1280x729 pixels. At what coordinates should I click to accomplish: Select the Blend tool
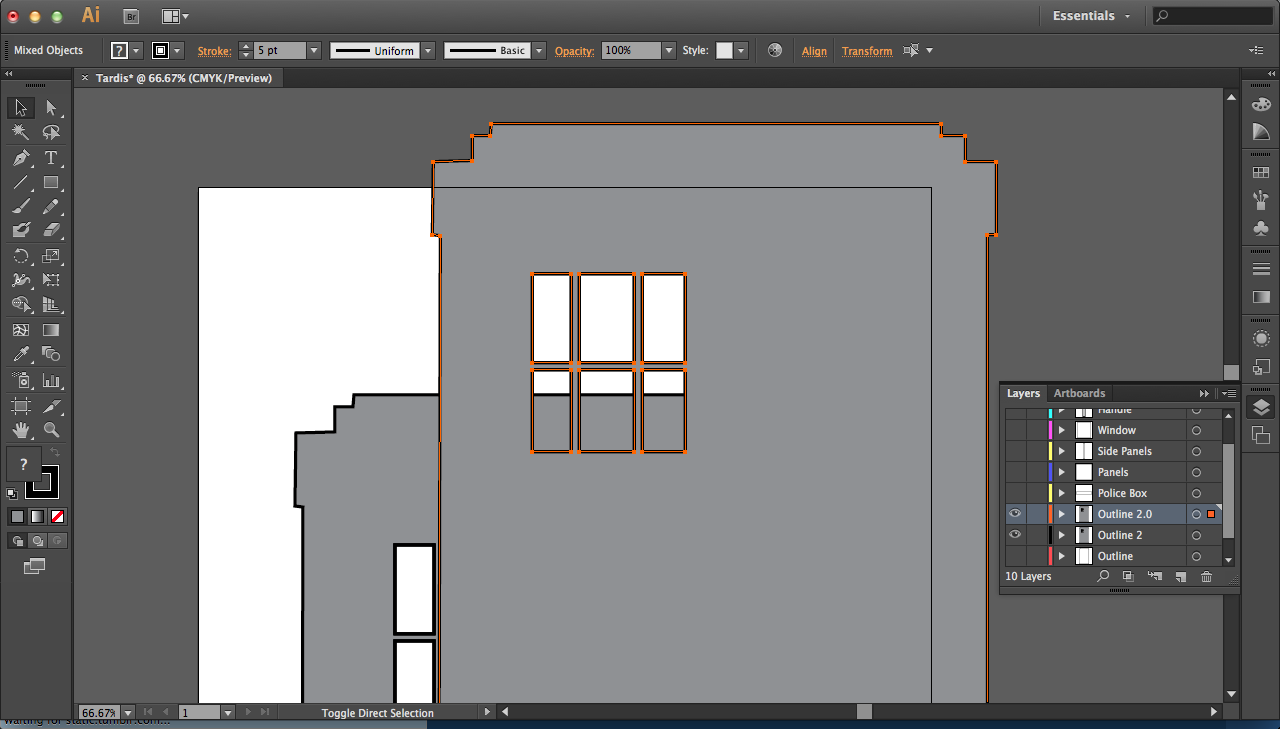tap(51, 354)
